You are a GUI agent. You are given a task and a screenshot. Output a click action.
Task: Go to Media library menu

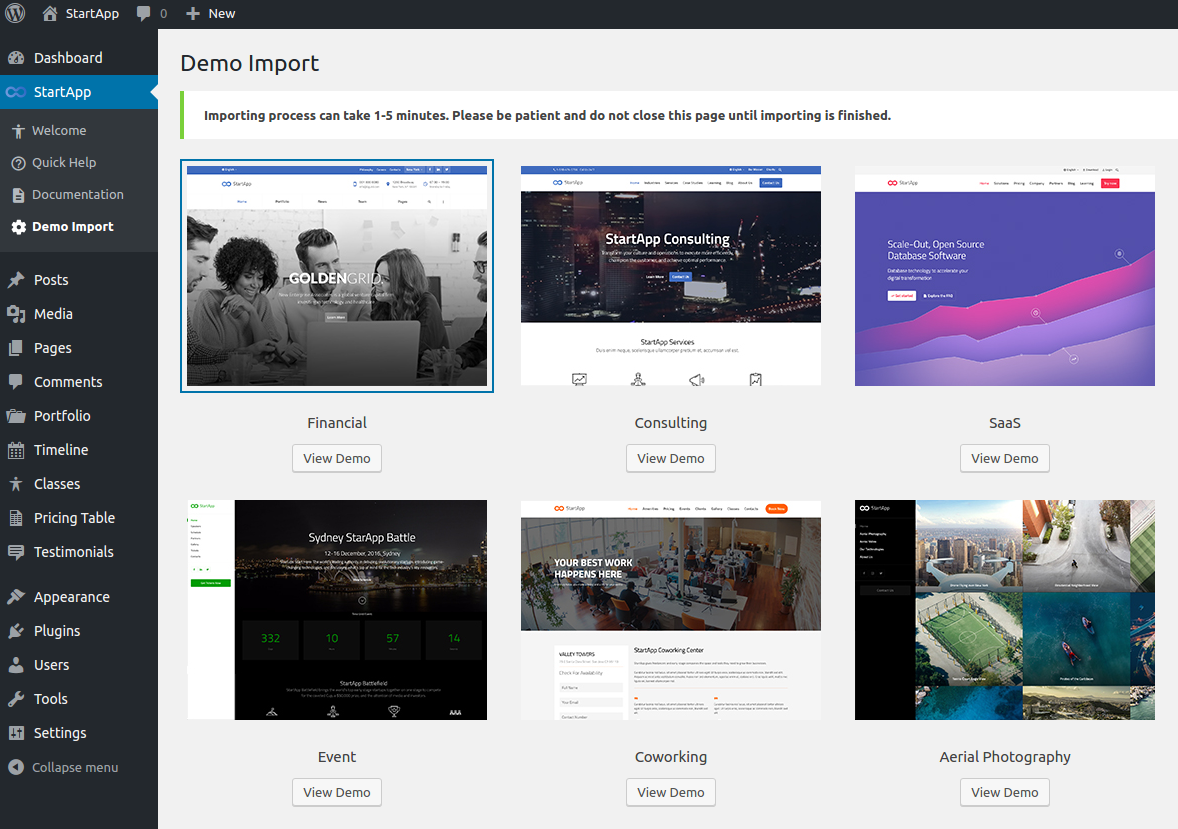click(79, 313)
